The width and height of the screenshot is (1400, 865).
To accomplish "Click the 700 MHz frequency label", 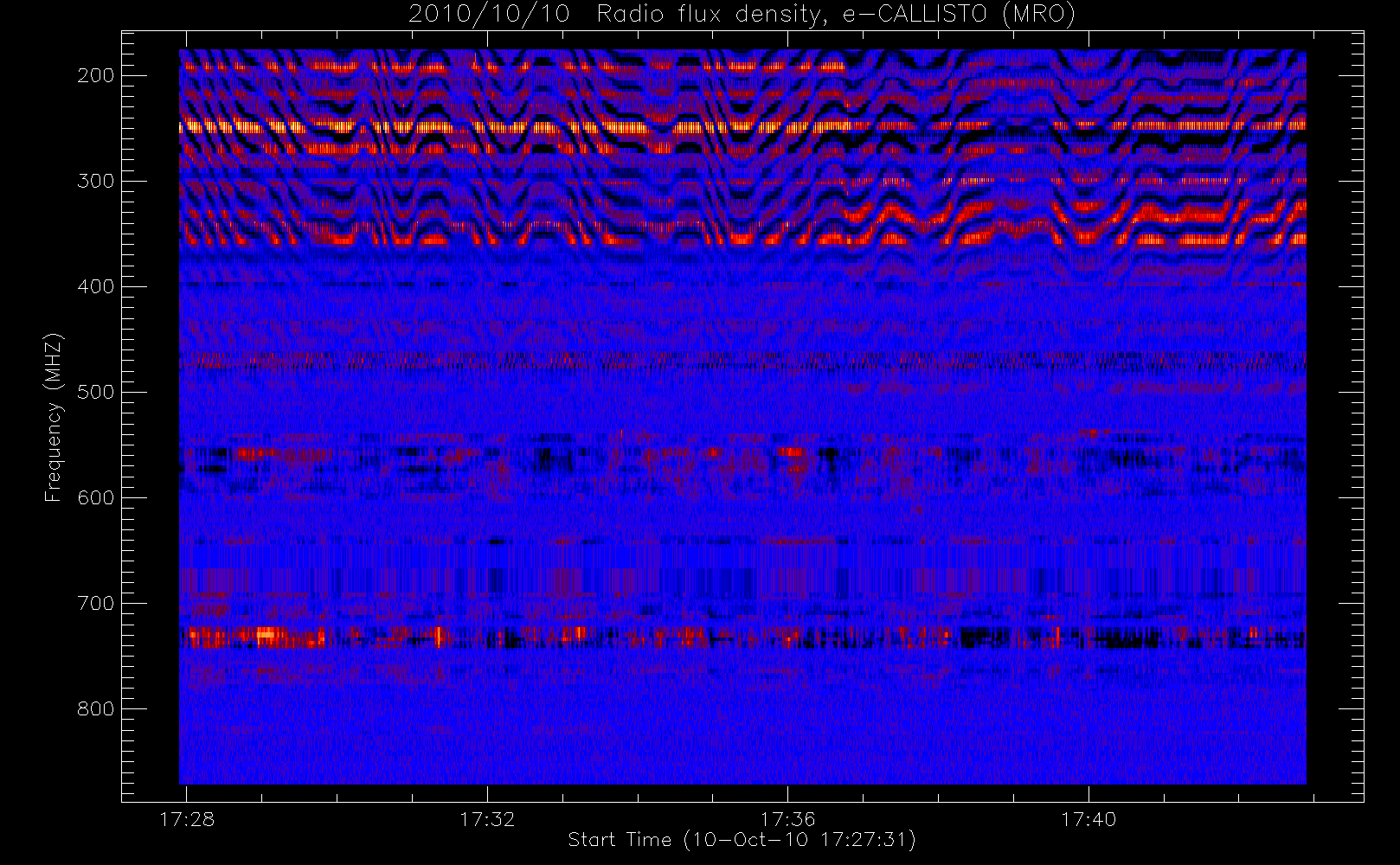I will 95,603.
